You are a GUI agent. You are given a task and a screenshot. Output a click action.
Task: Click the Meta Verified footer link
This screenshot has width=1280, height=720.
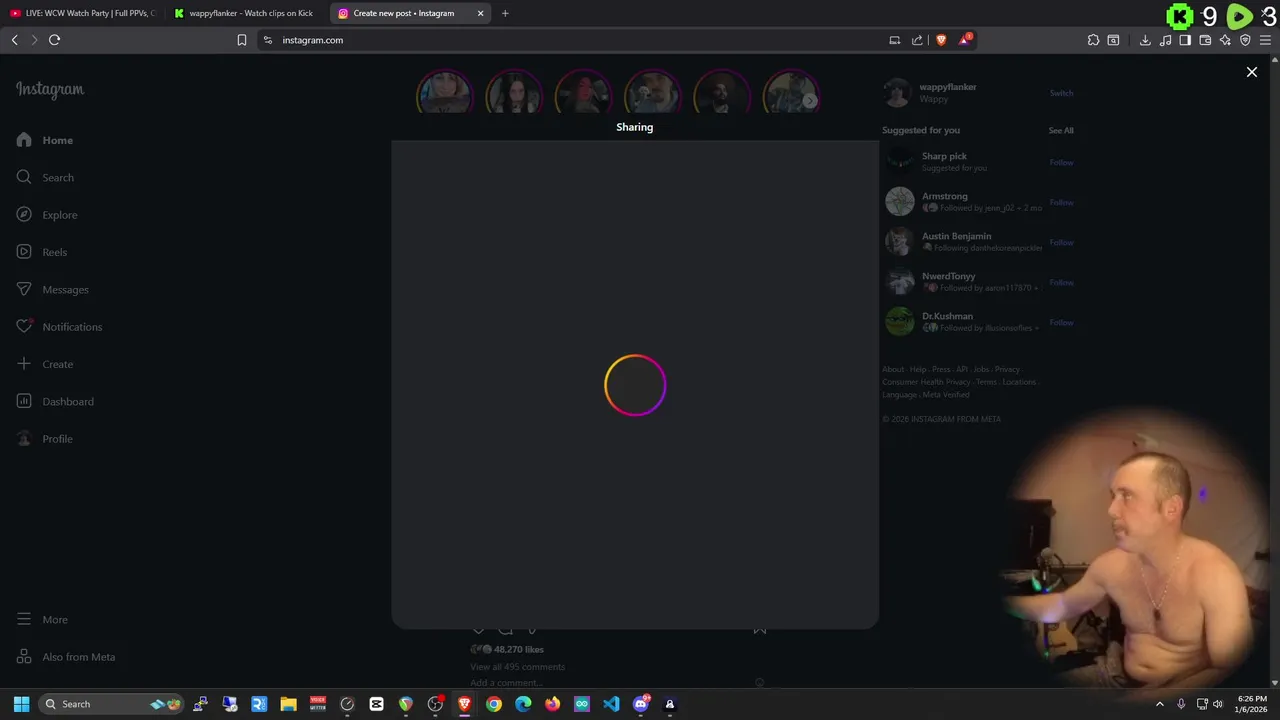[945, 395]
